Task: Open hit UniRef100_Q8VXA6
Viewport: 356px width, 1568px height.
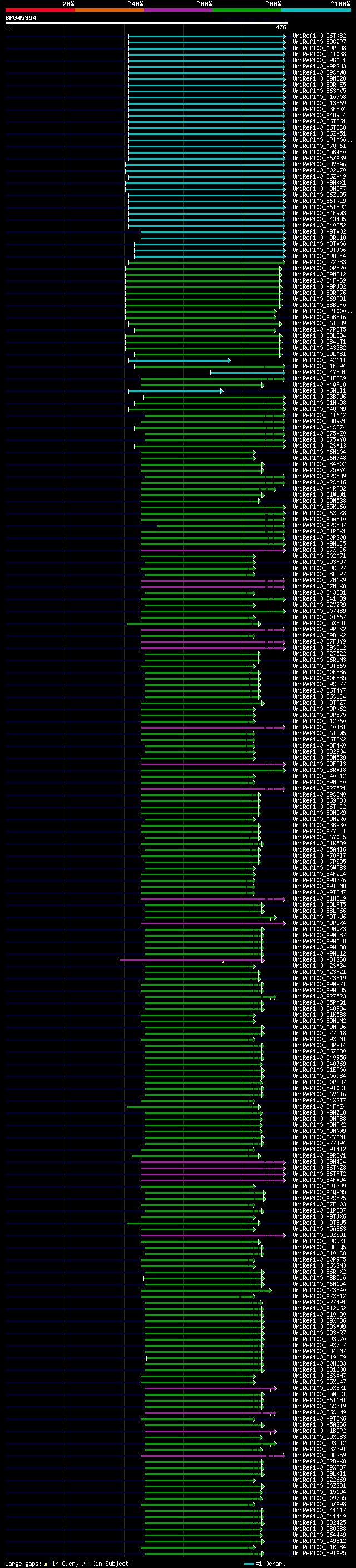Action: (x=319, y=164)
